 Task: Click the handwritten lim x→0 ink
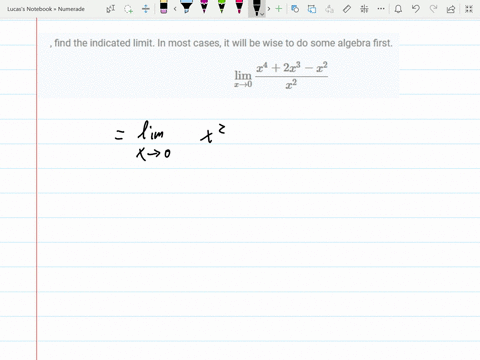(x=154, y=141)
